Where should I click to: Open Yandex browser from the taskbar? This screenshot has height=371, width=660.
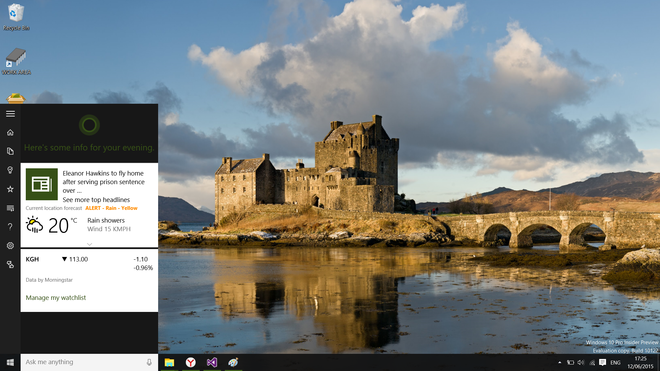pos(191,362)
